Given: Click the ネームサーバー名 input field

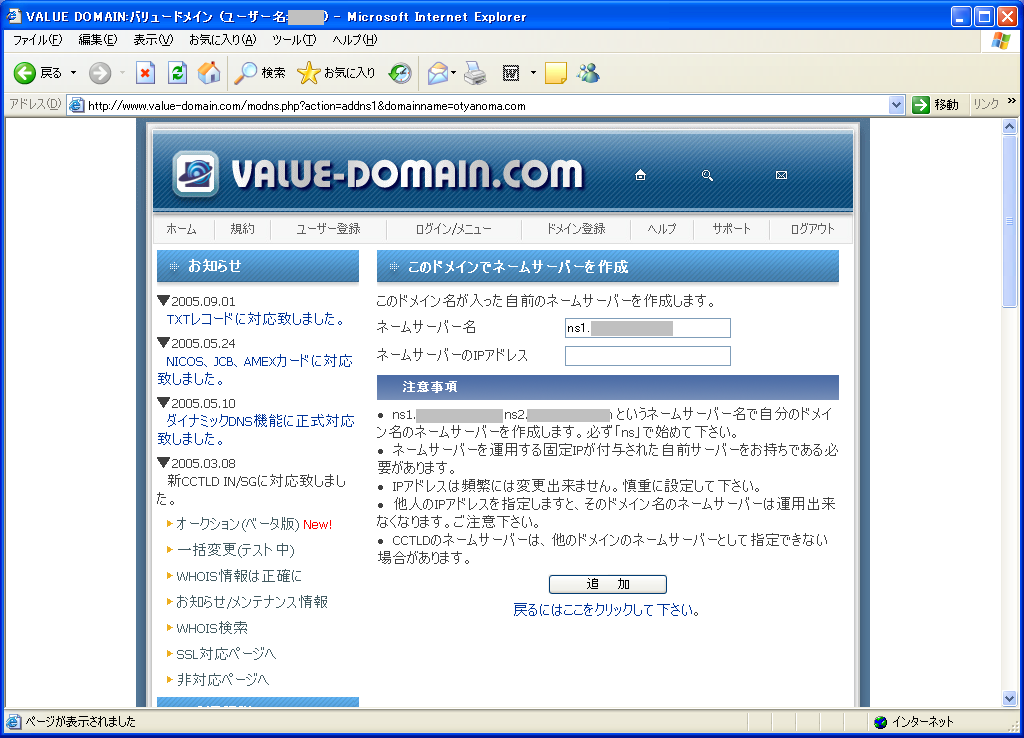Looking at the screenshot, I should [x=648, y=328].
